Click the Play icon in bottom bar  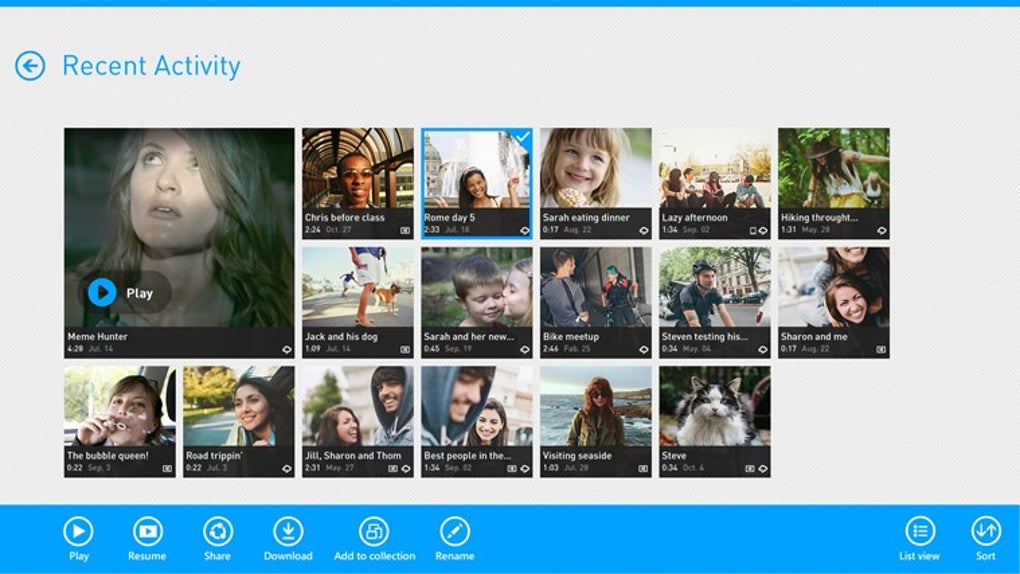(x=78, y=532)
